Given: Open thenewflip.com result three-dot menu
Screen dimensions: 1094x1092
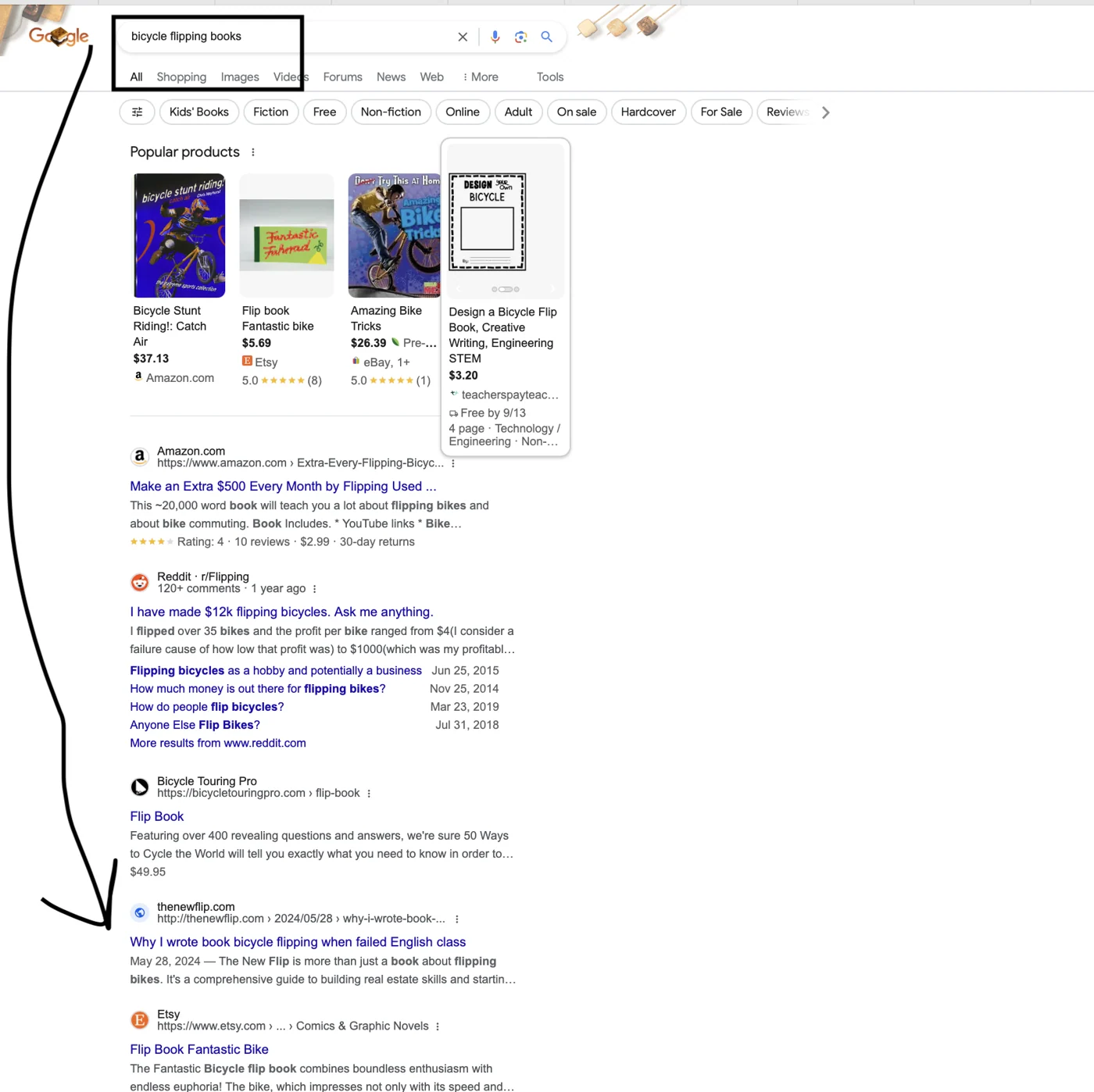Looking at the screenshot, I should pyautogui.click(x=457, y=919).
